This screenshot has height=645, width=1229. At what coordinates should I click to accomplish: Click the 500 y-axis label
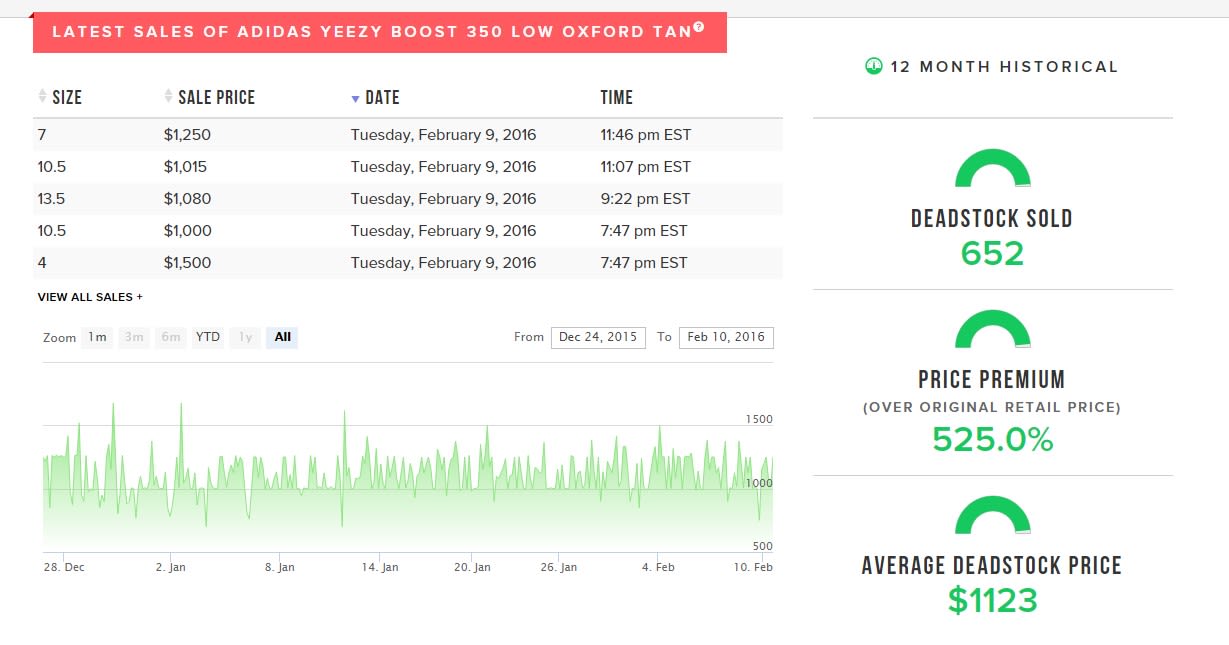tap(762, 546)
